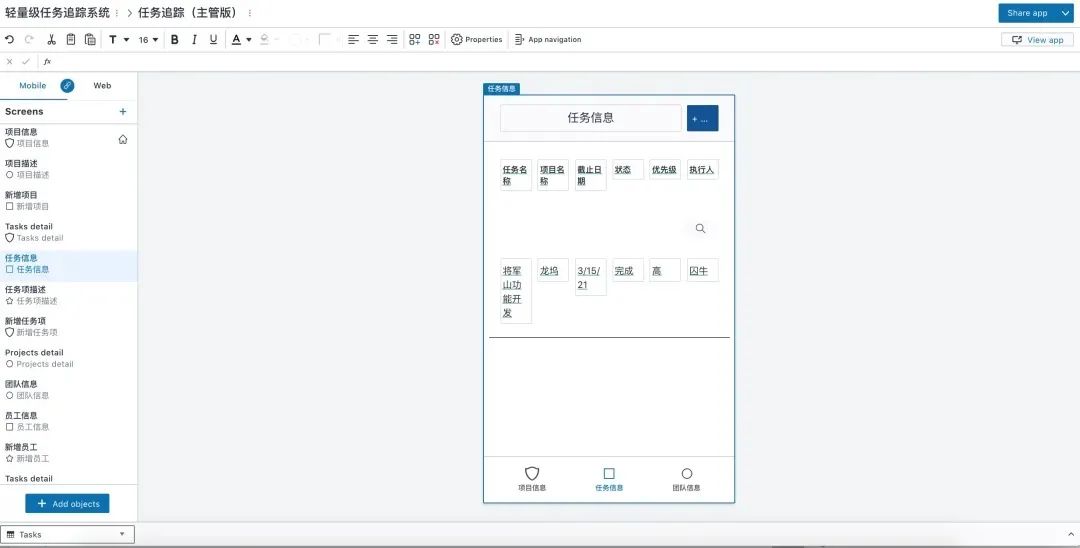The width and height of the screenshot is (1080, 548).
Task: Click the 任务信息 screen label tag above canvas
Action: (x=501, y=89)
